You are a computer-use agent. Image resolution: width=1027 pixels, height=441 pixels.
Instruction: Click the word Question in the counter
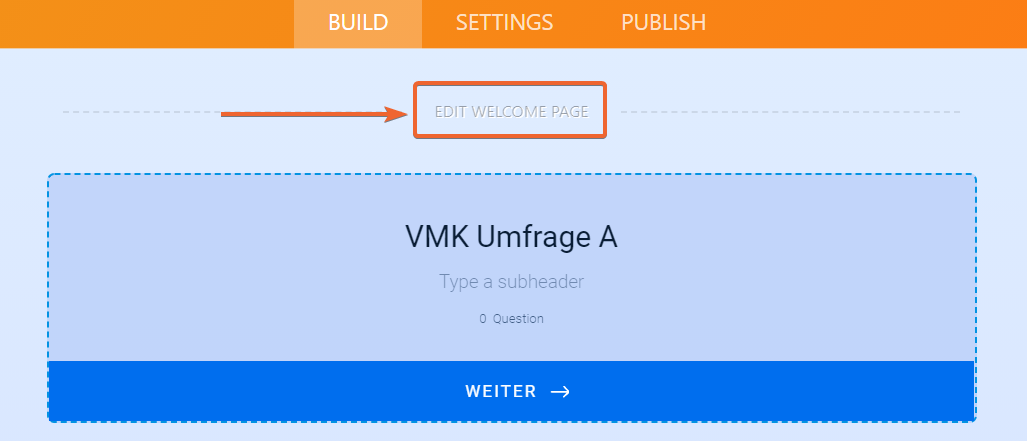point(518,319)
